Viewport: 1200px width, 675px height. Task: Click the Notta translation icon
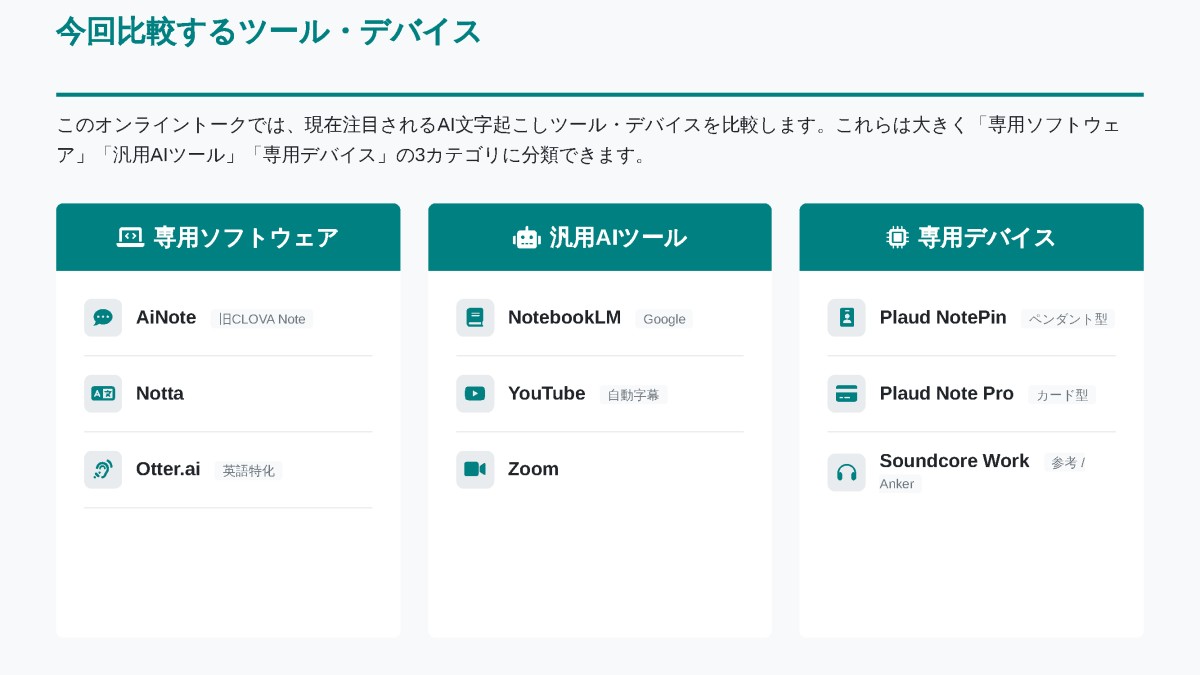click(x=103, y=394)
